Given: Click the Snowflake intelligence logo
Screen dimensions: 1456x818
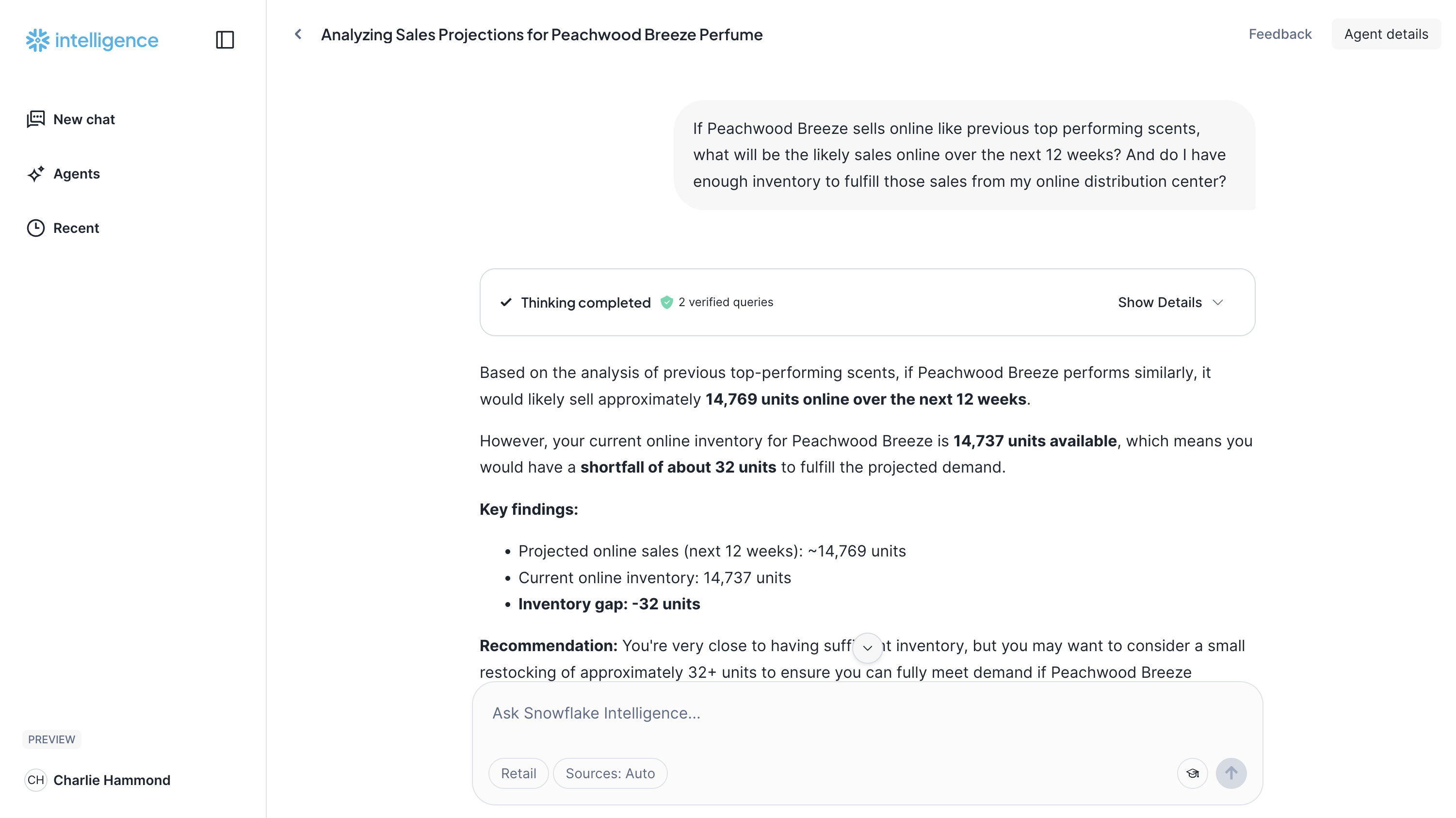Looking at the screenshot, I should pos(92,40).
